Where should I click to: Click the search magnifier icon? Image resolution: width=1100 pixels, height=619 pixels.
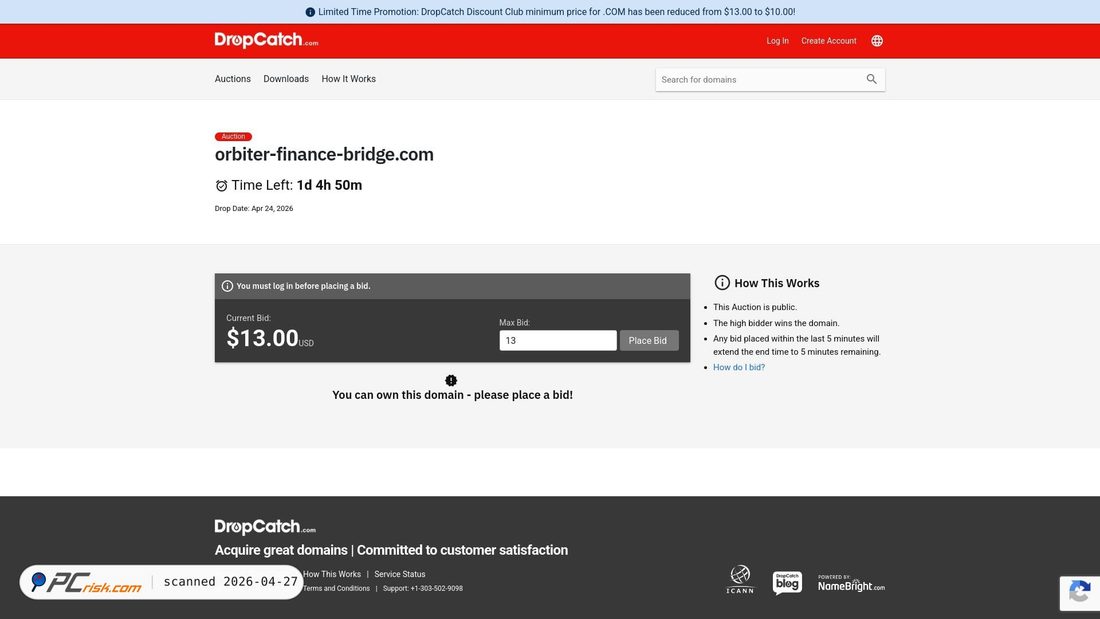(x=871, y=79)
